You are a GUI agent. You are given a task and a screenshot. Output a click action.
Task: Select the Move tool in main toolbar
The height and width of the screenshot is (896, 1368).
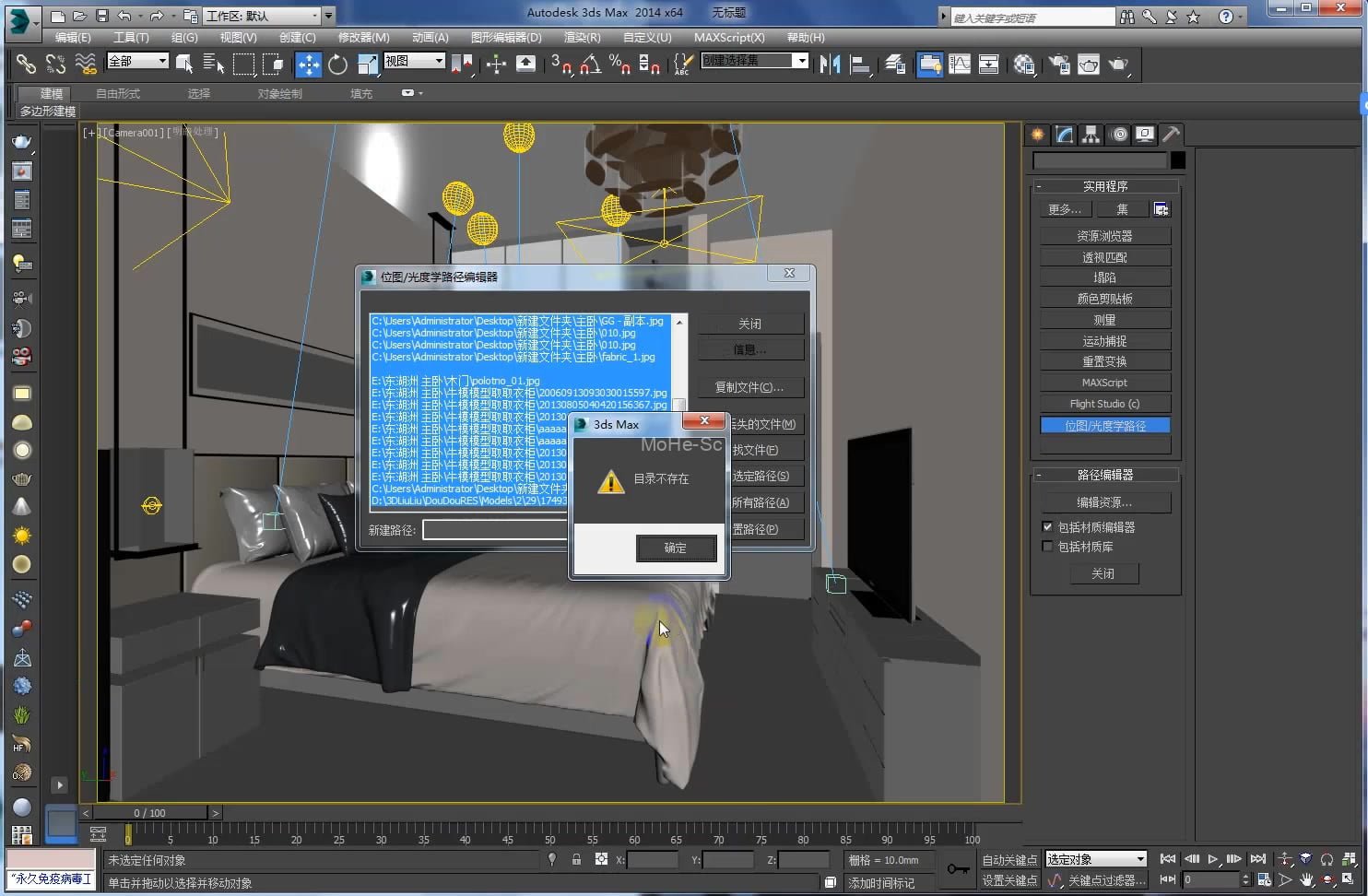[308, 64]
